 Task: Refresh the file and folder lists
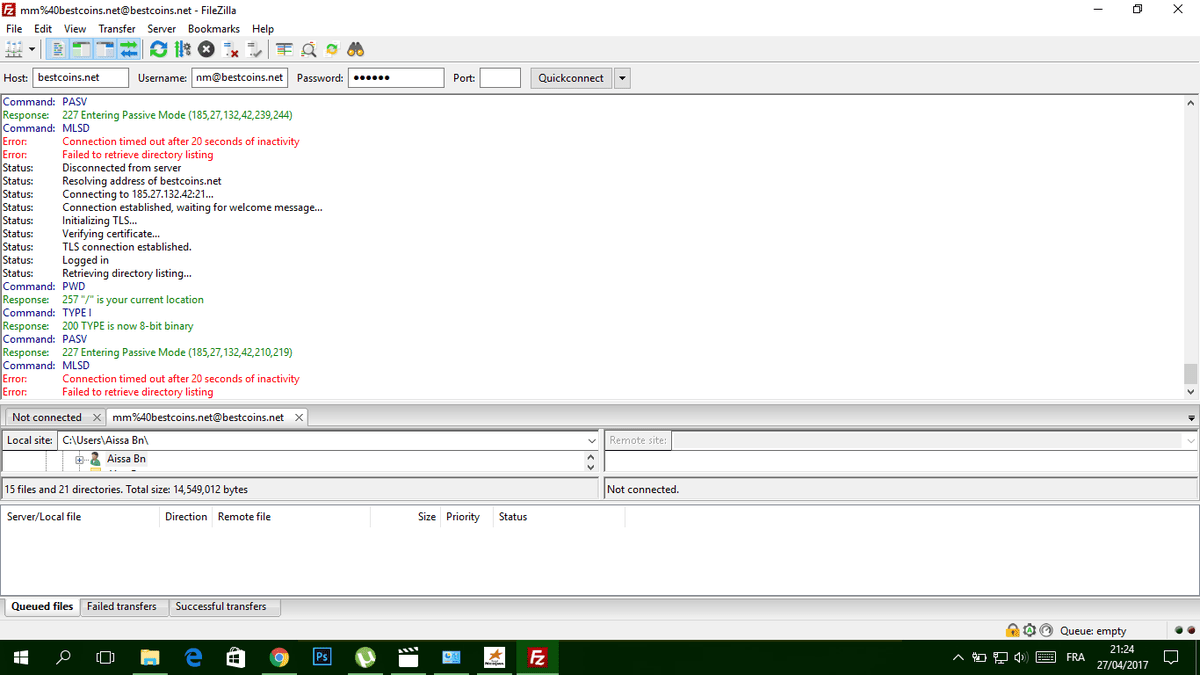(x=158, y=49)
